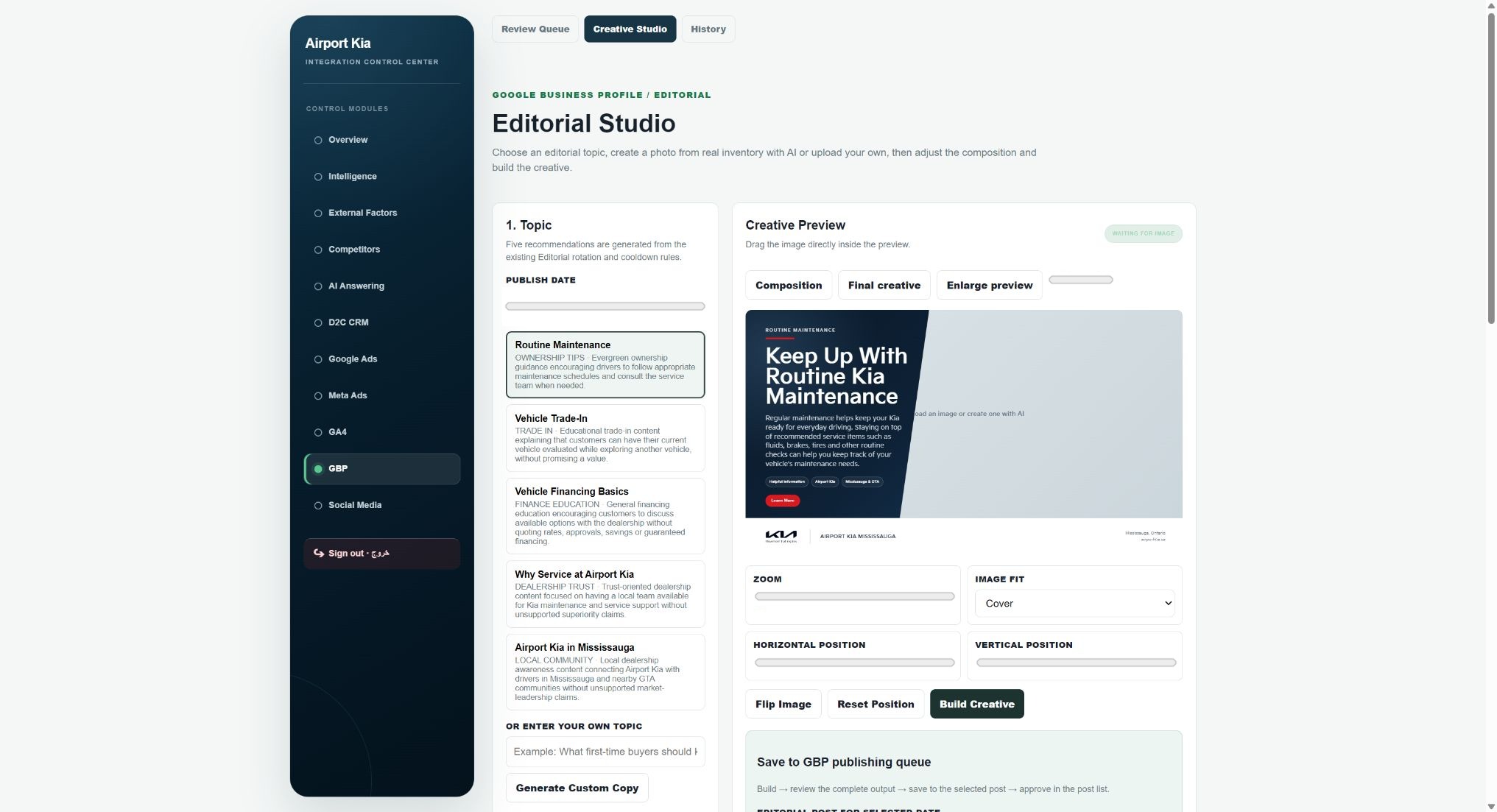Click the active GBP module
The width and height of the screenshot is (1497, 812).
pos(381,469)
